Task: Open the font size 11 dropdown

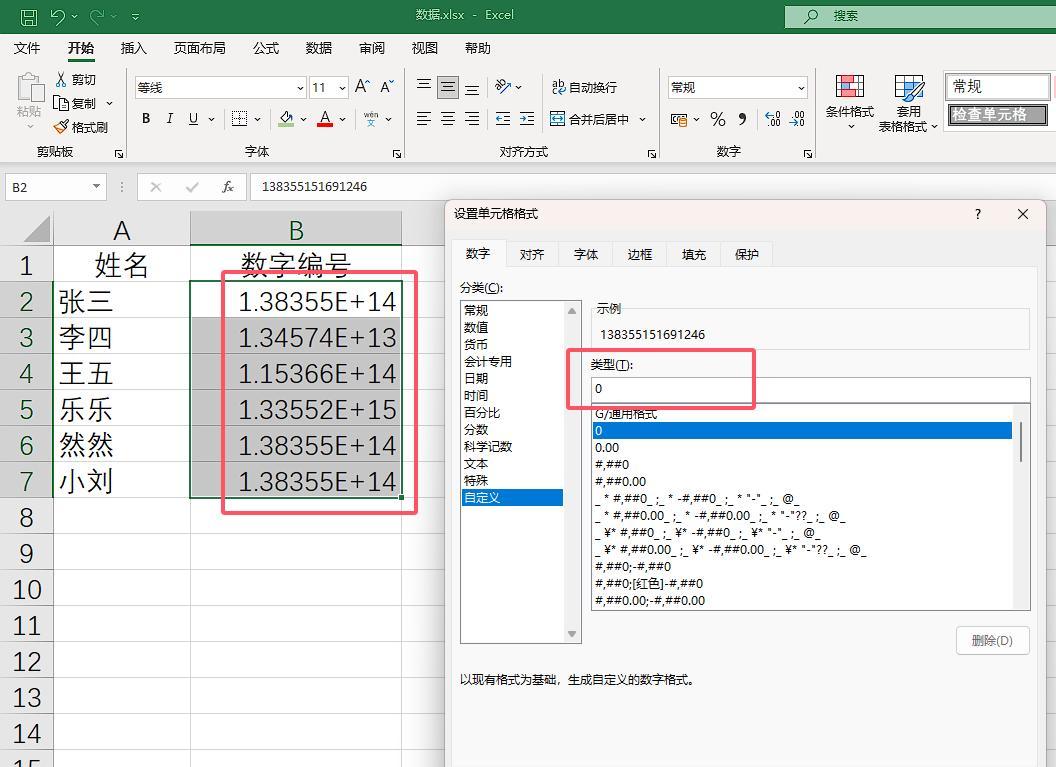Action: pyautogui.click(x=342, y=88)
